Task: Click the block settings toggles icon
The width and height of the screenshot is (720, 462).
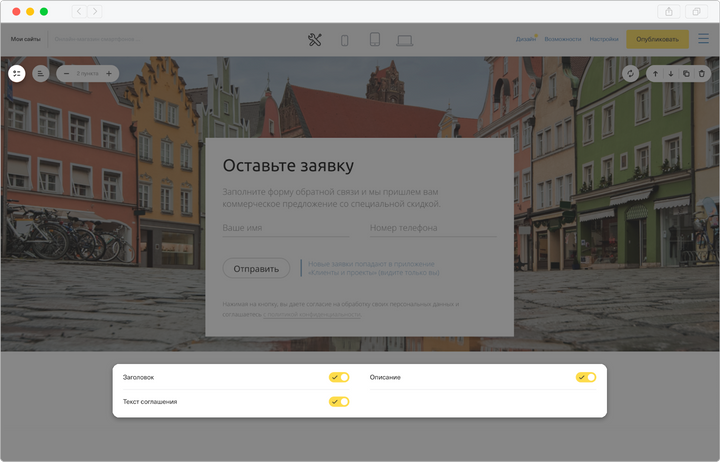Action: (17, 73)
